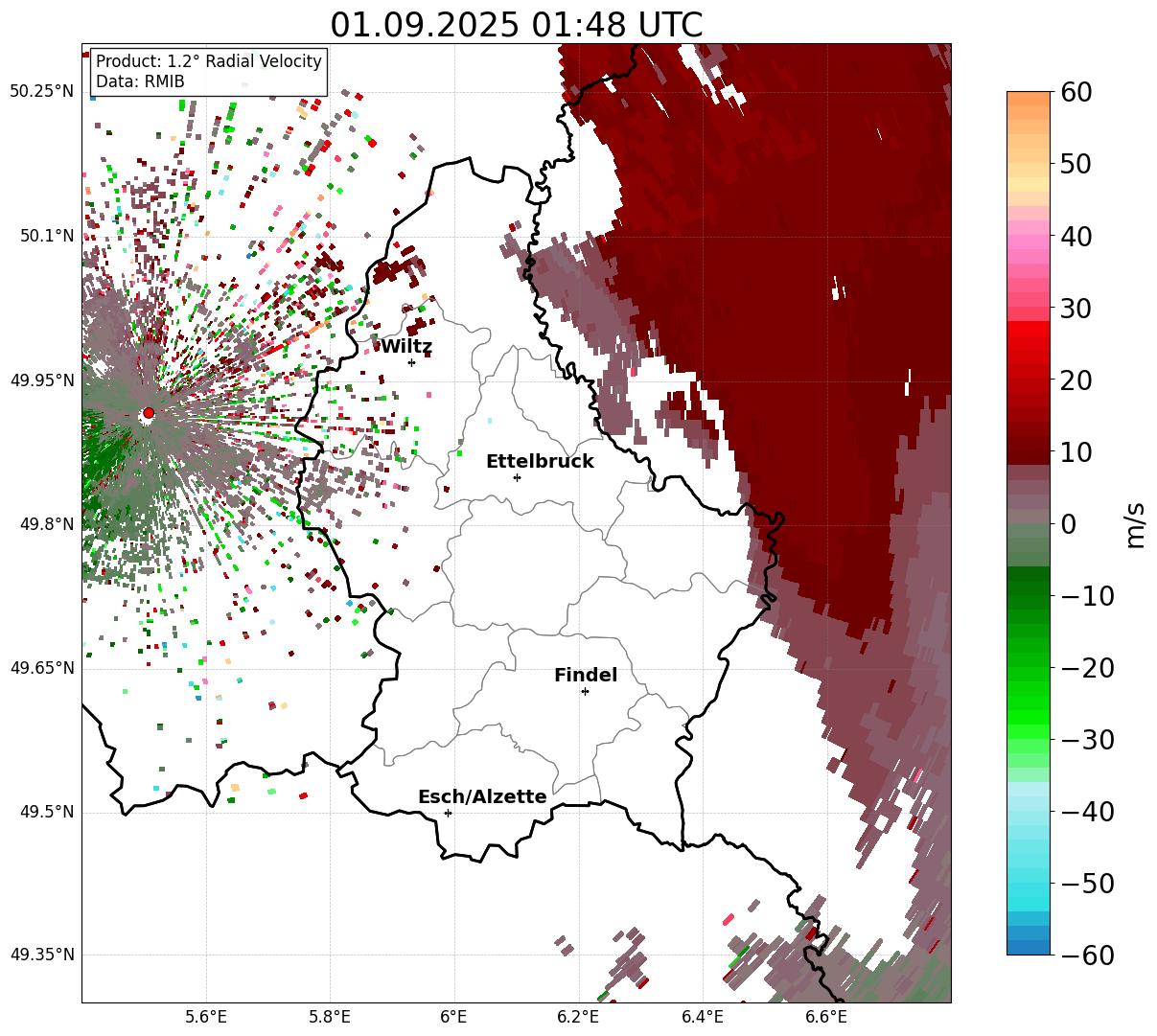Screen dimensions: 1157x1036
Task: Click the colorbar value −10
Action: tap(1087, 596)
